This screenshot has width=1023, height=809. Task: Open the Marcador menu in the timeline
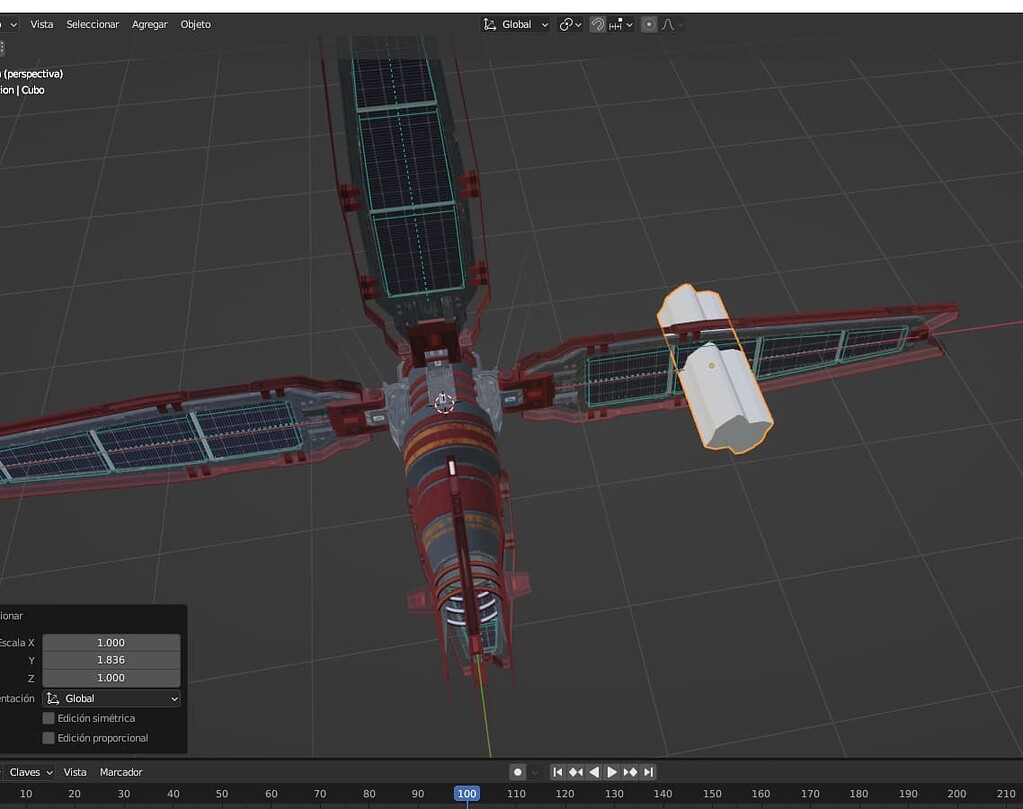click(121, 771)
